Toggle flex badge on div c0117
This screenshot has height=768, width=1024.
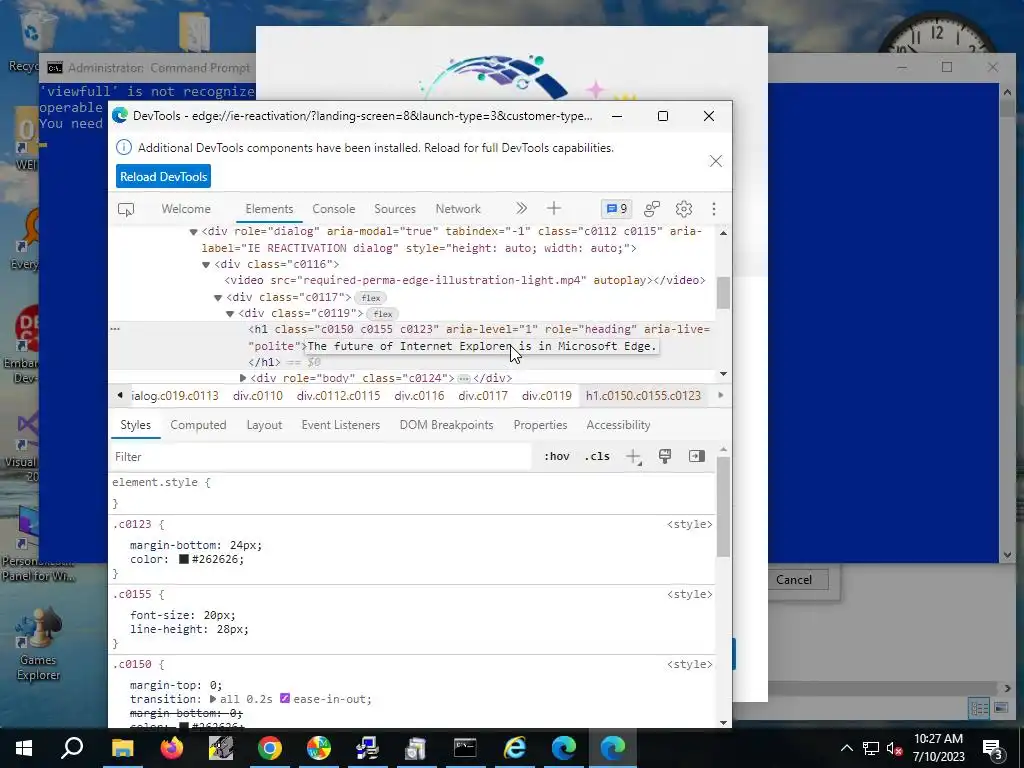tap(371, 298)
